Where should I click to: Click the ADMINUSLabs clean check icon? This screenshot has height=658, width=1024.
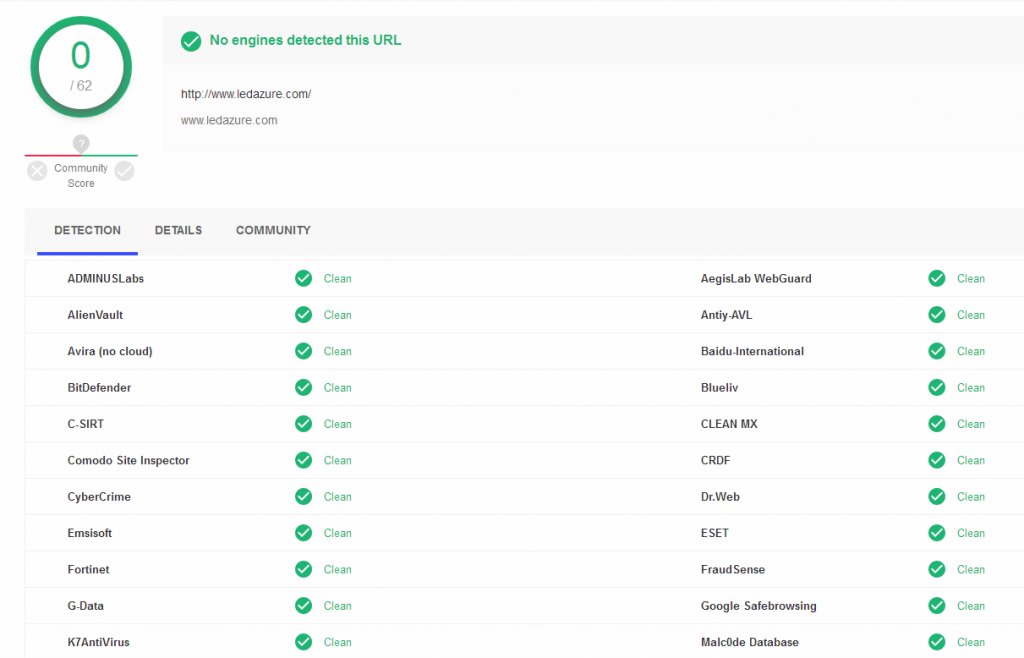[304, 279]
